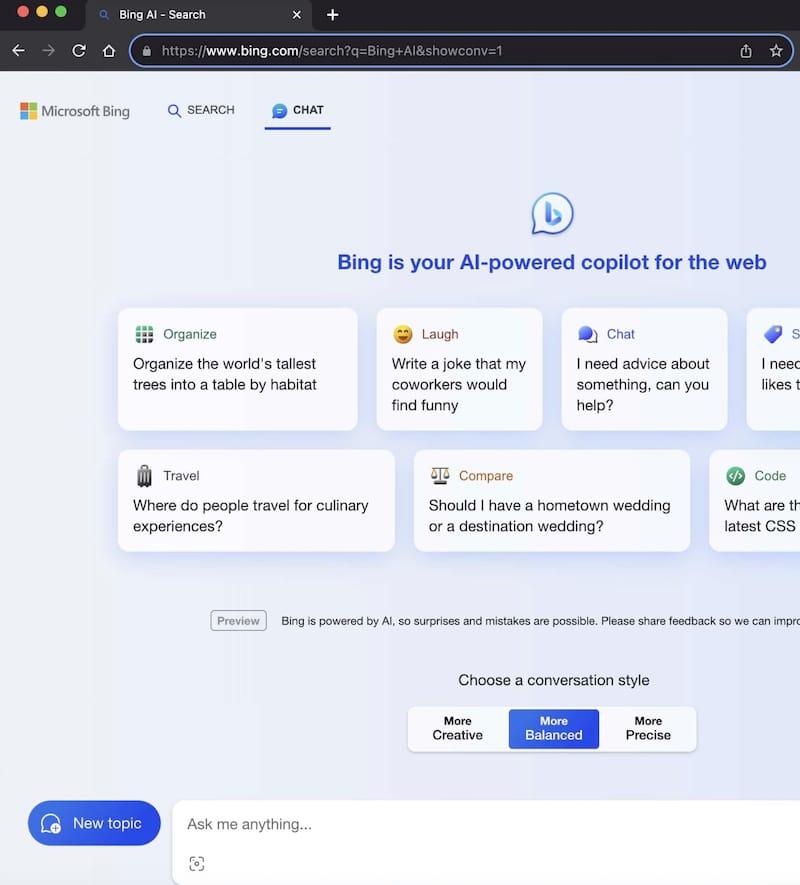Choose the latest CSS suggestion
The width and height of the screenshot is (800, 885).
(x=755, y=501)
